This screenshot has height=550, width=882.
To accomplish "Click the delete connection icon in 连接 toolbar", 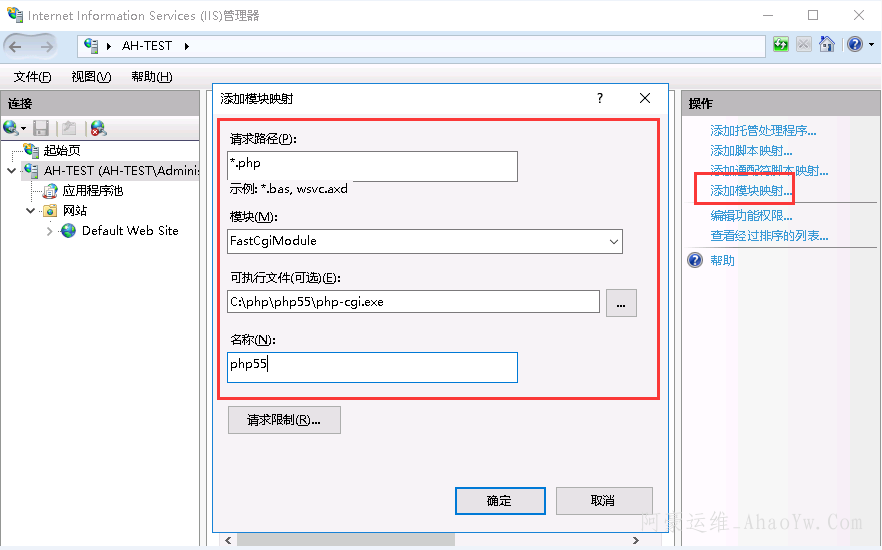I will (x=97, y=128).
